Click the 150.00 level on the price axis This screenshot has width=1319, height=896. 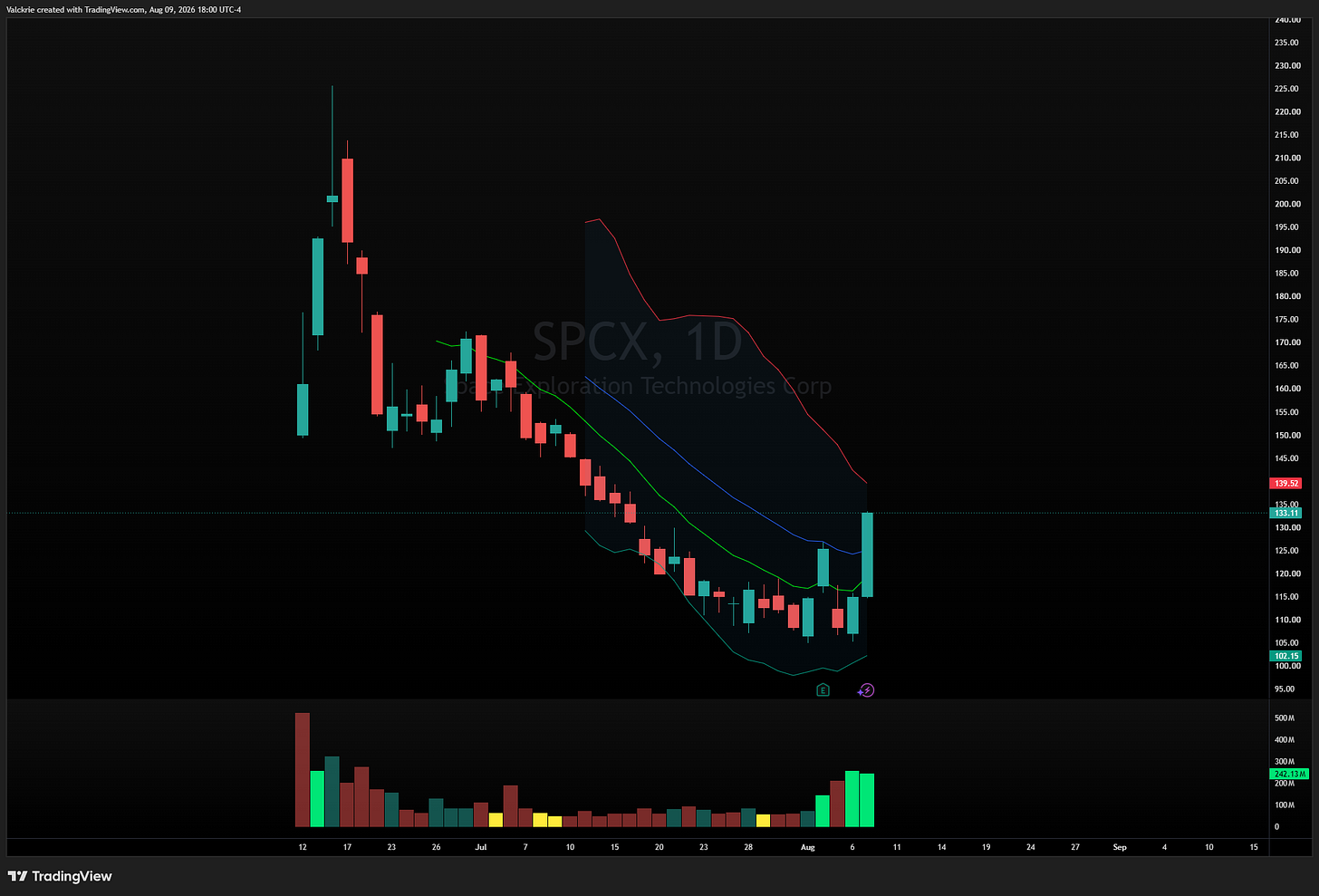point(1286,435)
